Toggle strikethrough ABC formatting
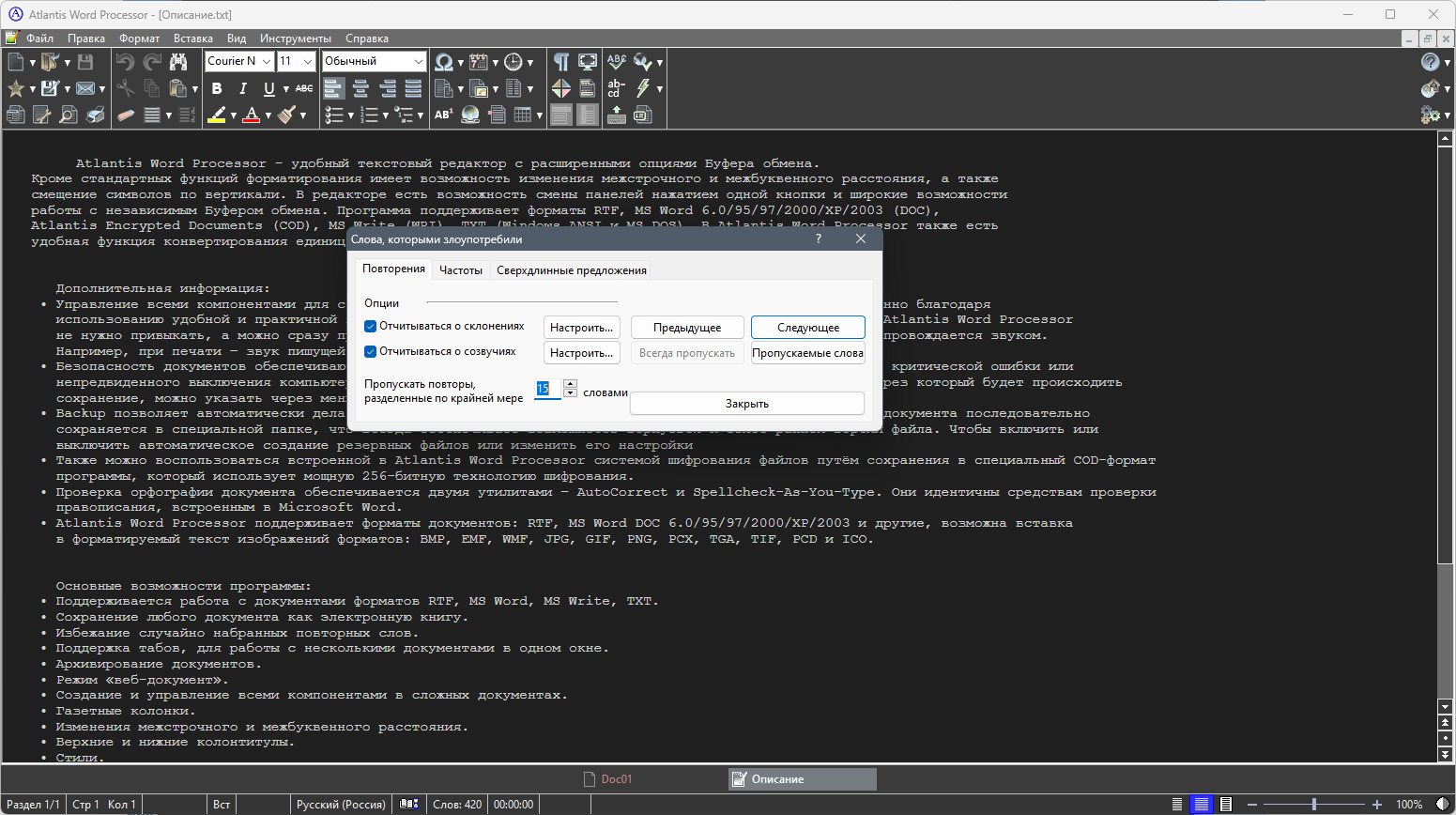Screen dimensions: 1456x815 [304, 88]
